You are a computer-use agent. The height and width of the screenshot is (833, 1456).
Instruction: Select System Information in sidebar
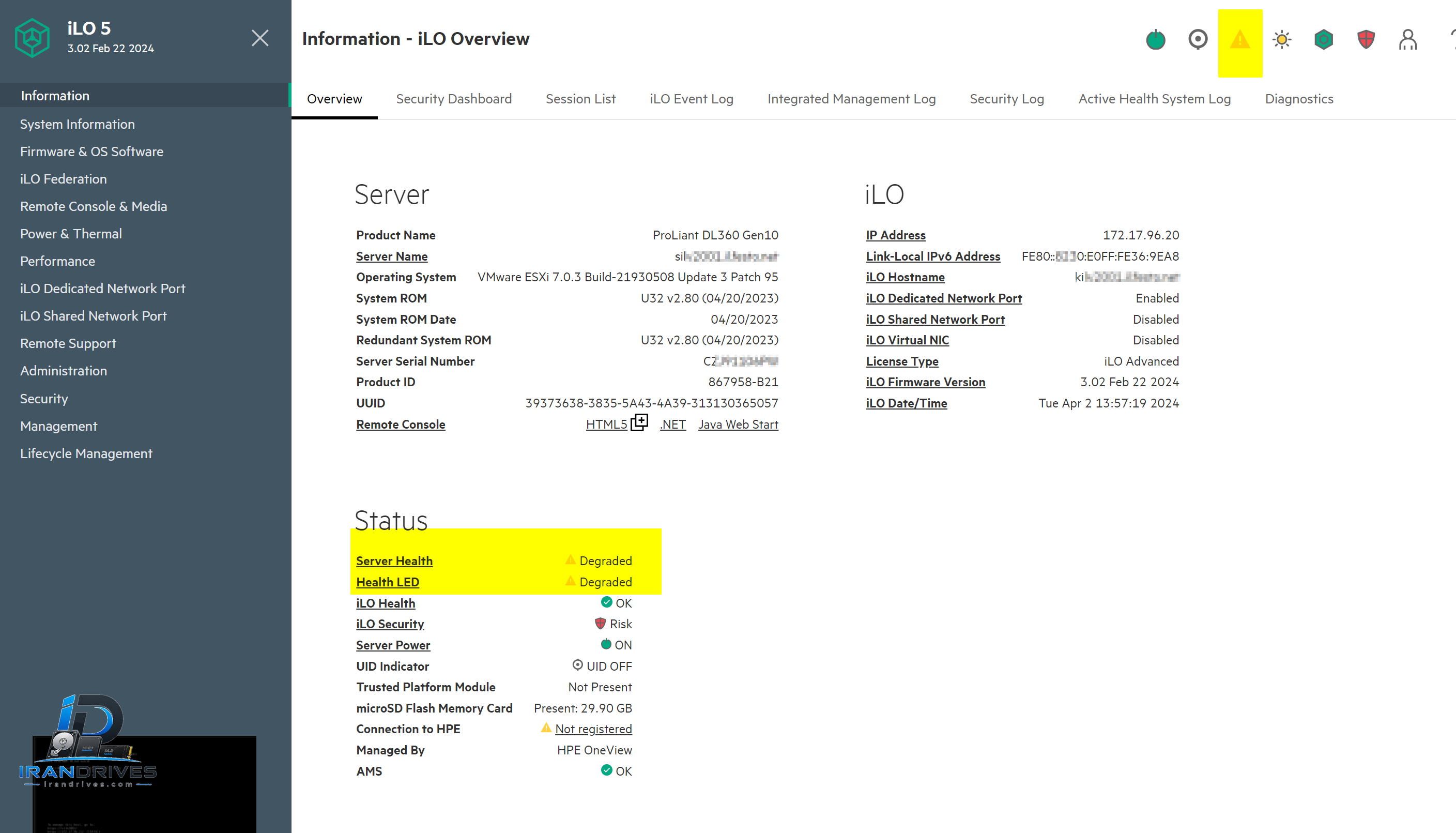point(77,124)
